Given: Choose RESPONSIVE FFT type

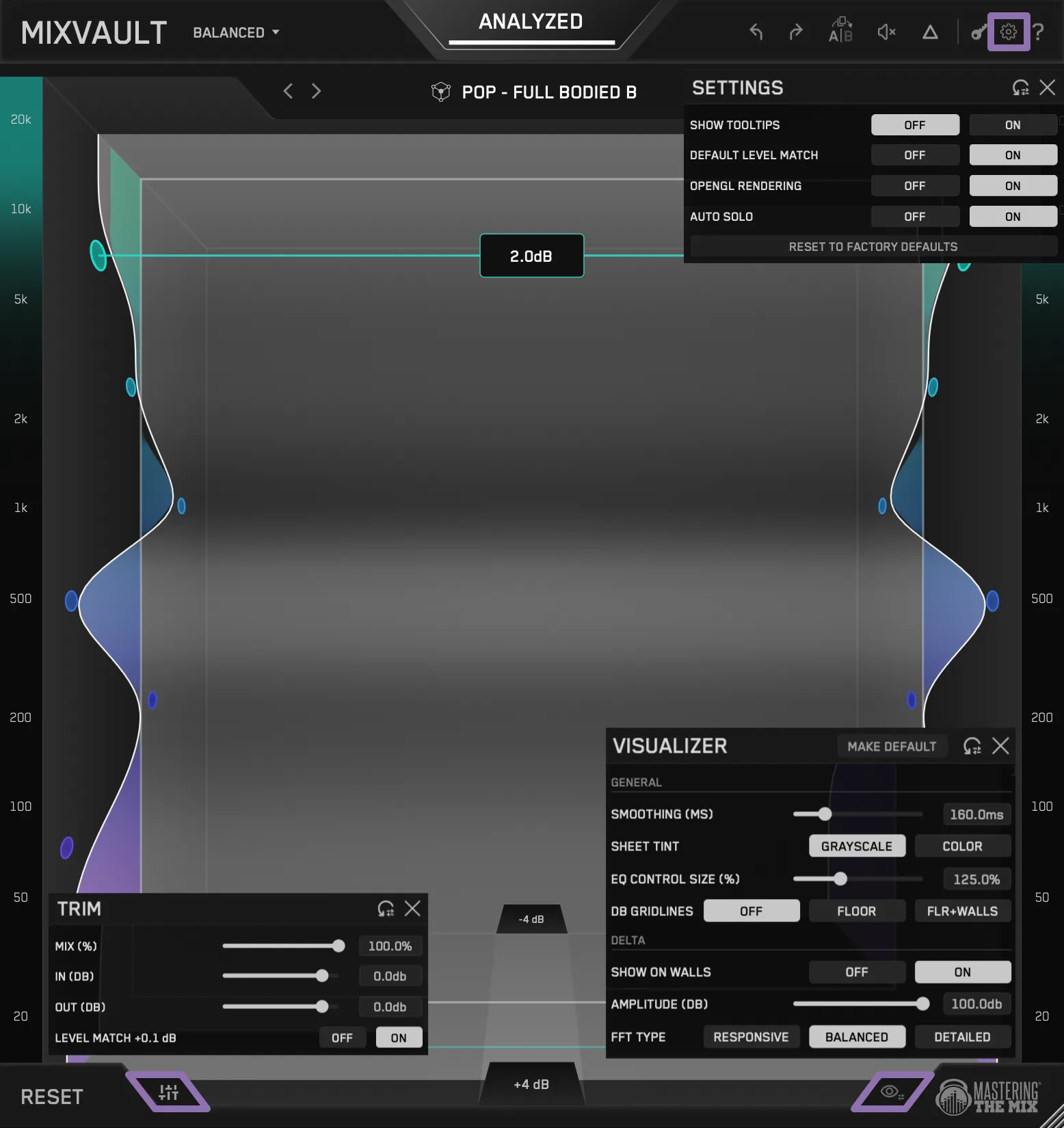Looking at the screenshot, I should [751, 1037].
